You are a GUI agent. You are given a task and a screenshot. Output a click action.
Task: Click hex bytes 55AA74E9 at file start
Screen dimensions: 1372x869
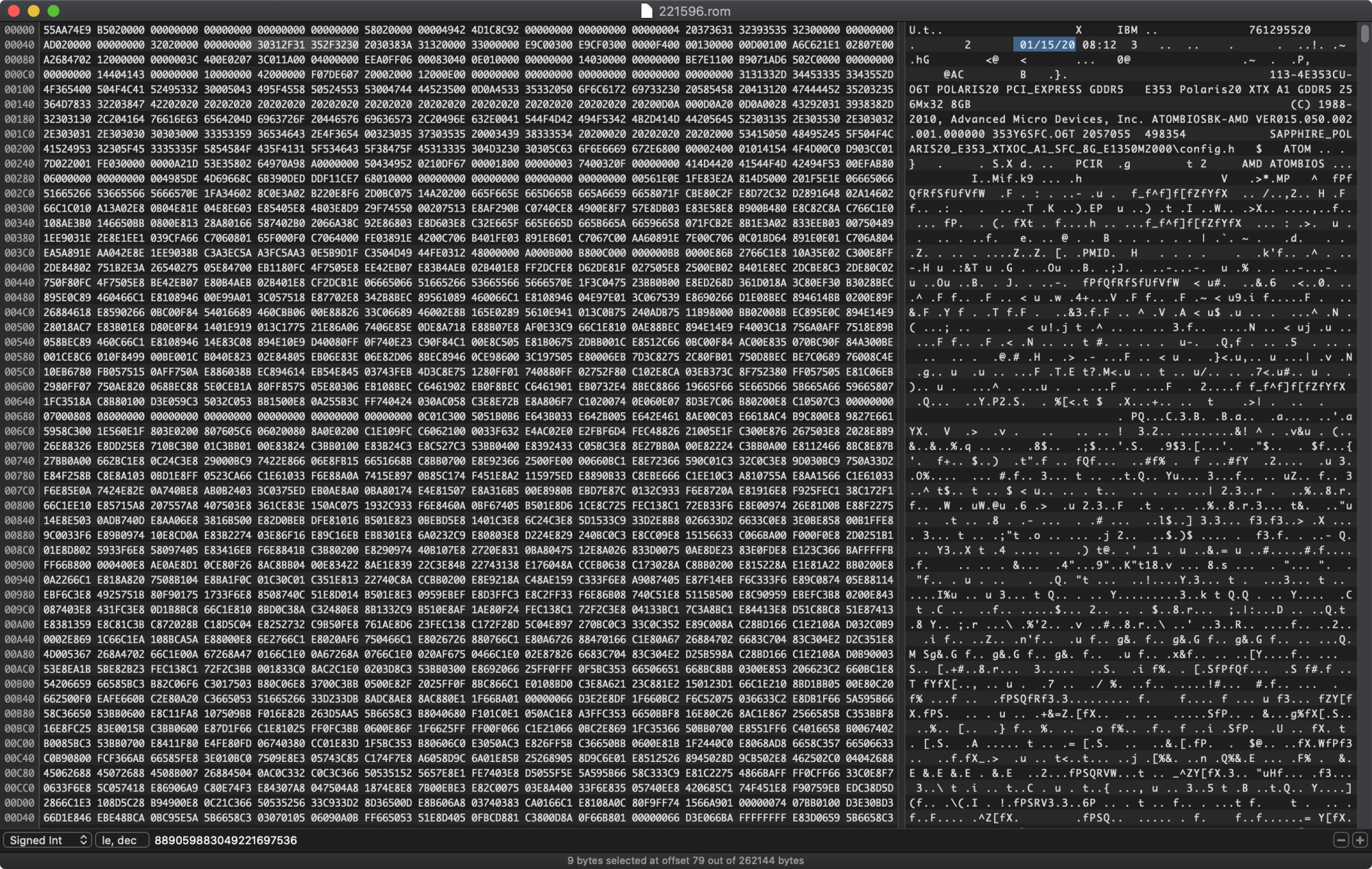point(67,30)
